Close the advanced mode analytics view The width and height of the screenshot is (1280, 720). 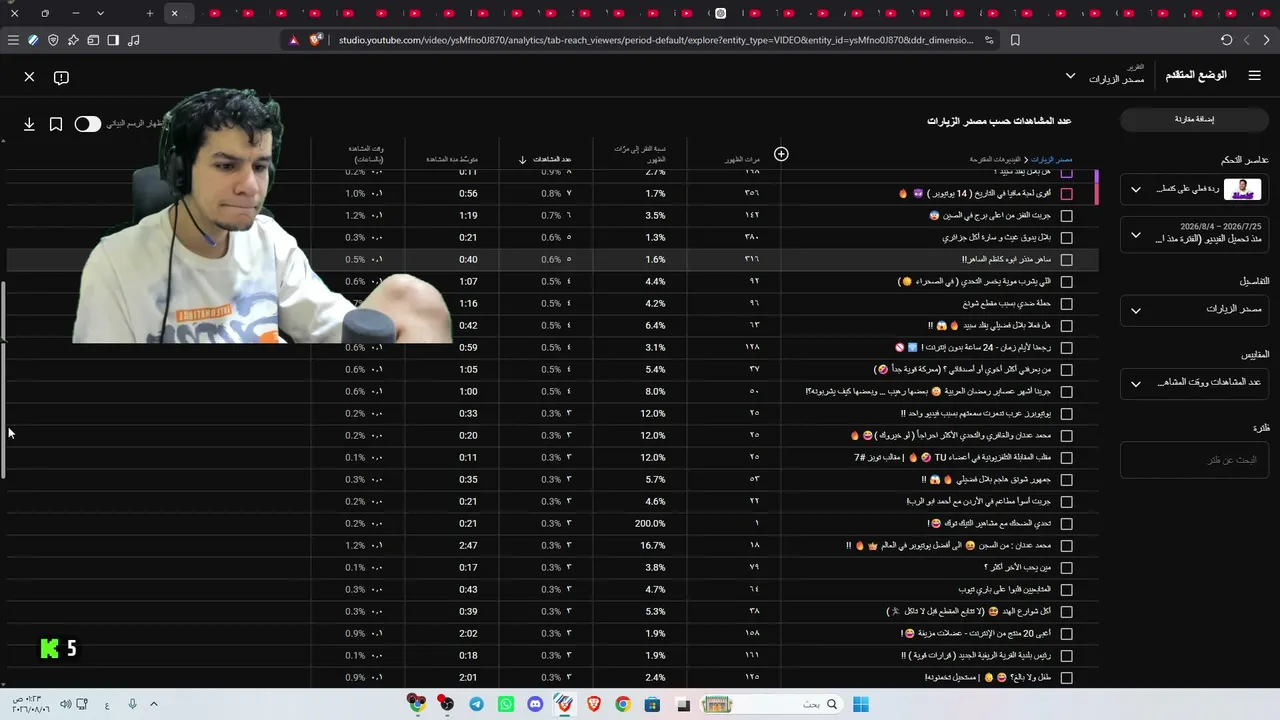(29, 77)
